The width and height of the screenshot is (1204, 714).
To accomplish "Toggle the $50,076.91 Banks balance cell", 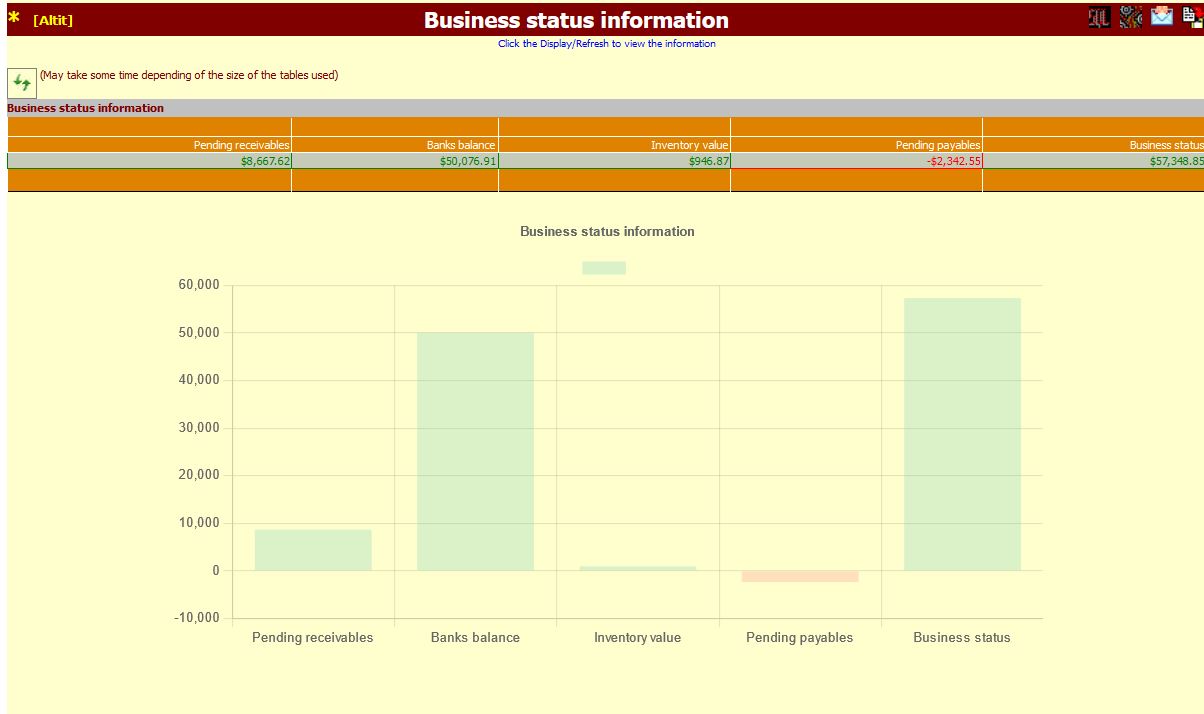I will click(x=394, y=160).
